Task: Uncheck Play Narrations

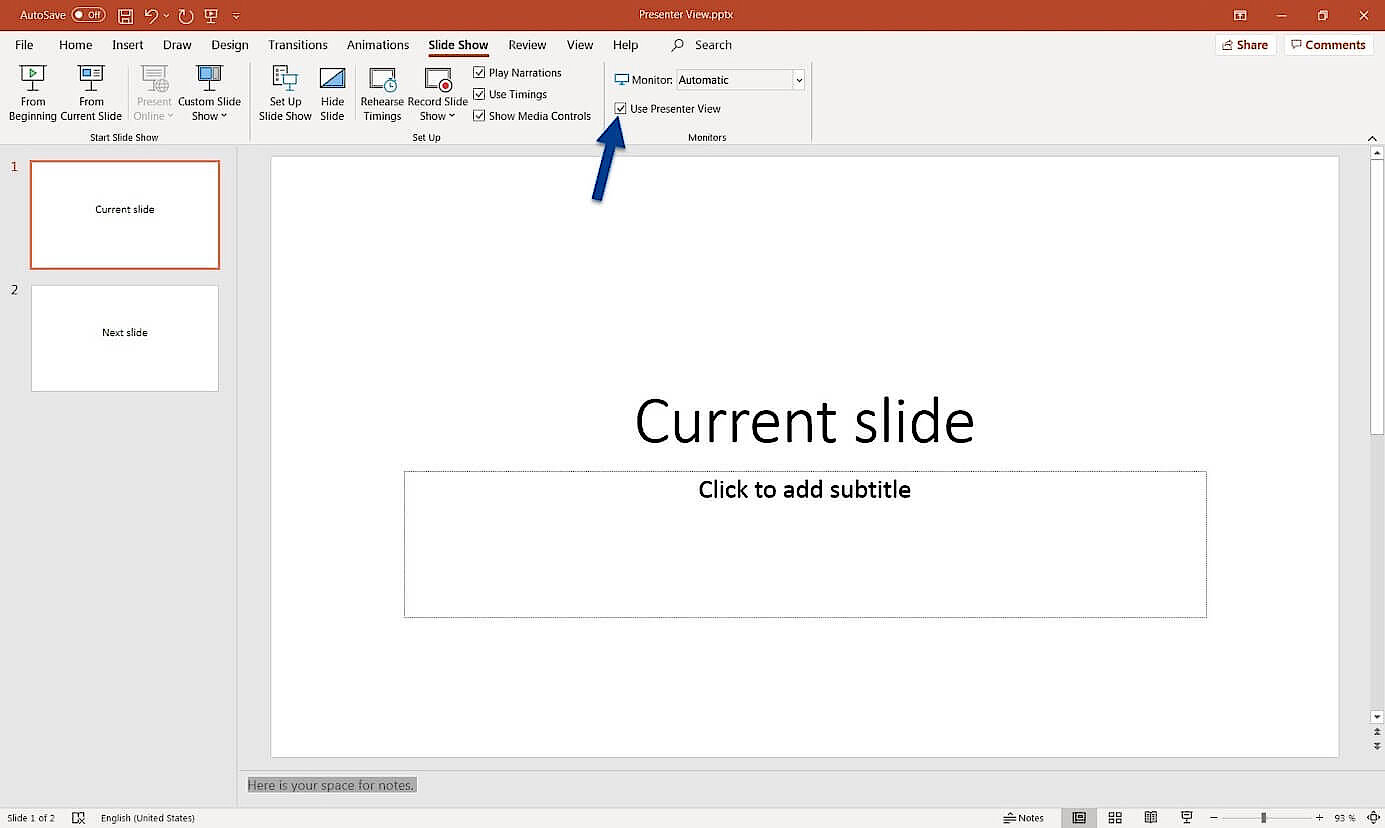Action: click(479, 72)
